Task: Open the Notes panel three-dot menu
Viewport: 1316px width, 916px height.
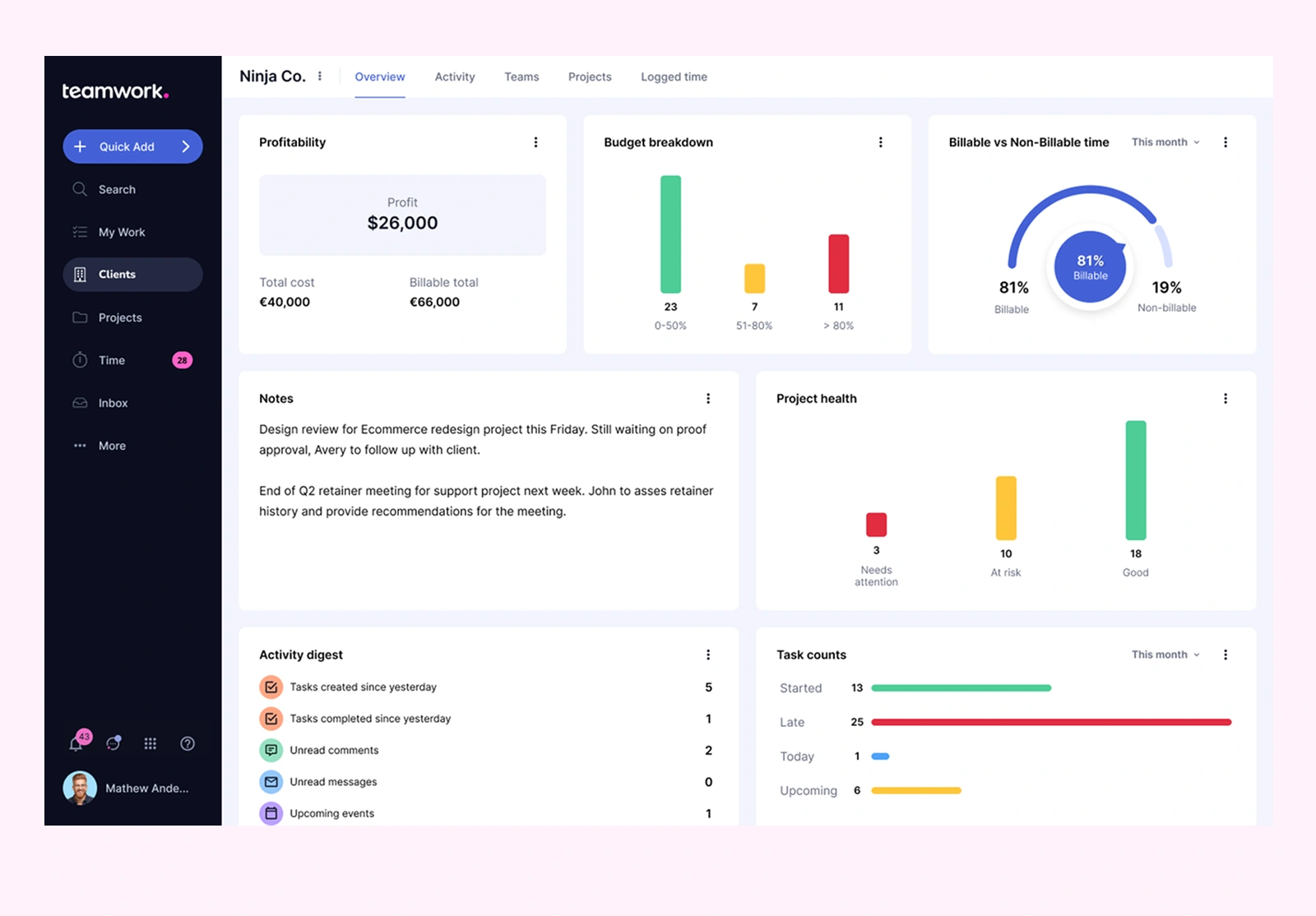Action: click(x=707, y=399)
